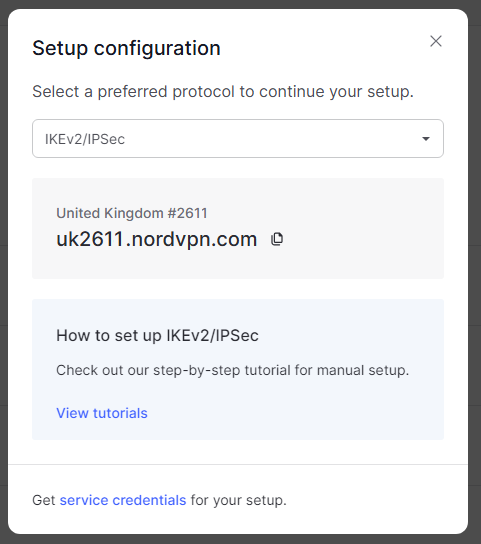Screen dimensions: 481x544
Task: Click the gray server hostname card
Action: click(x=238, y=228)
